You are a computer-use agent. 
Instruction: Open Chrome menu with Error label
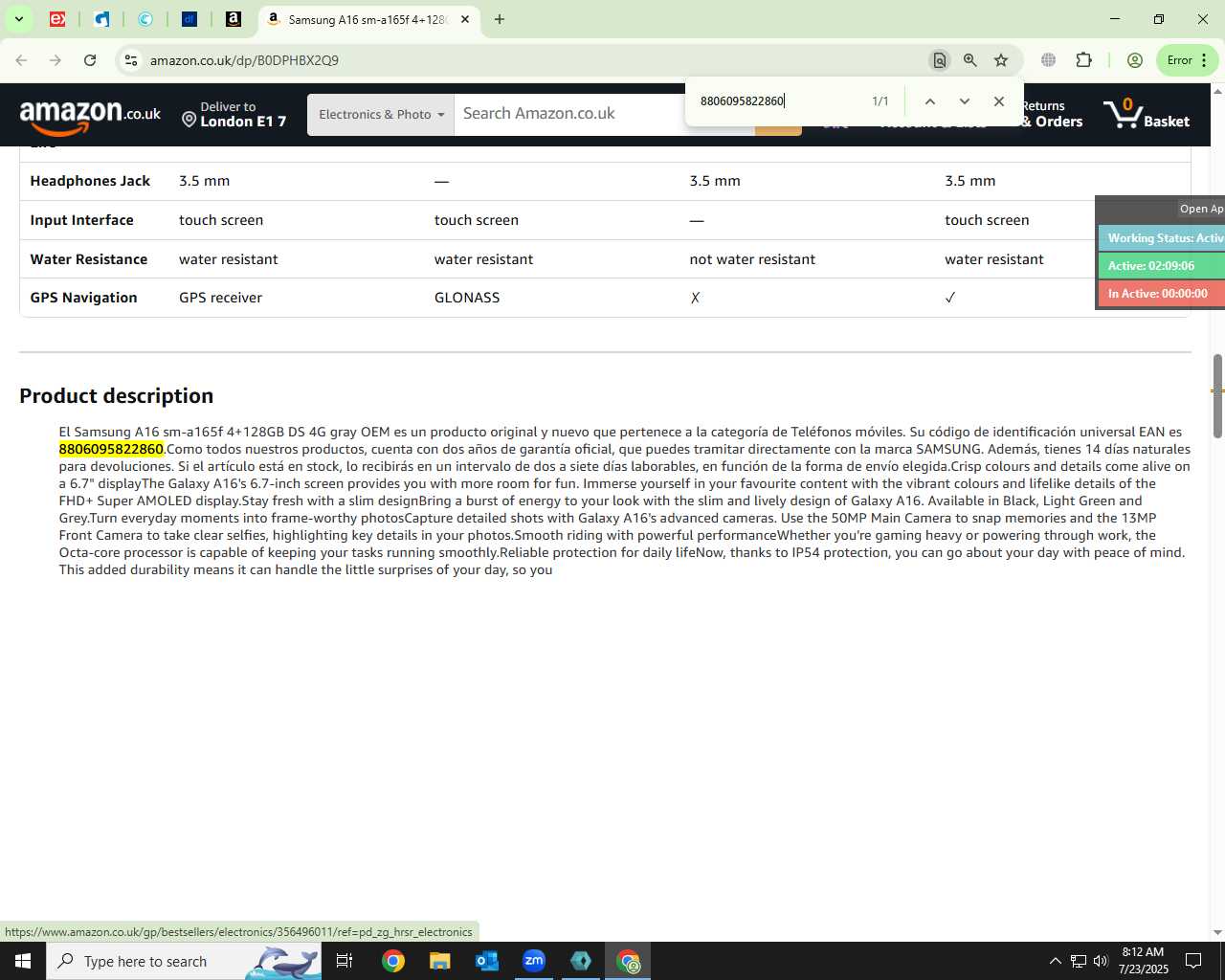[1188, 60]
